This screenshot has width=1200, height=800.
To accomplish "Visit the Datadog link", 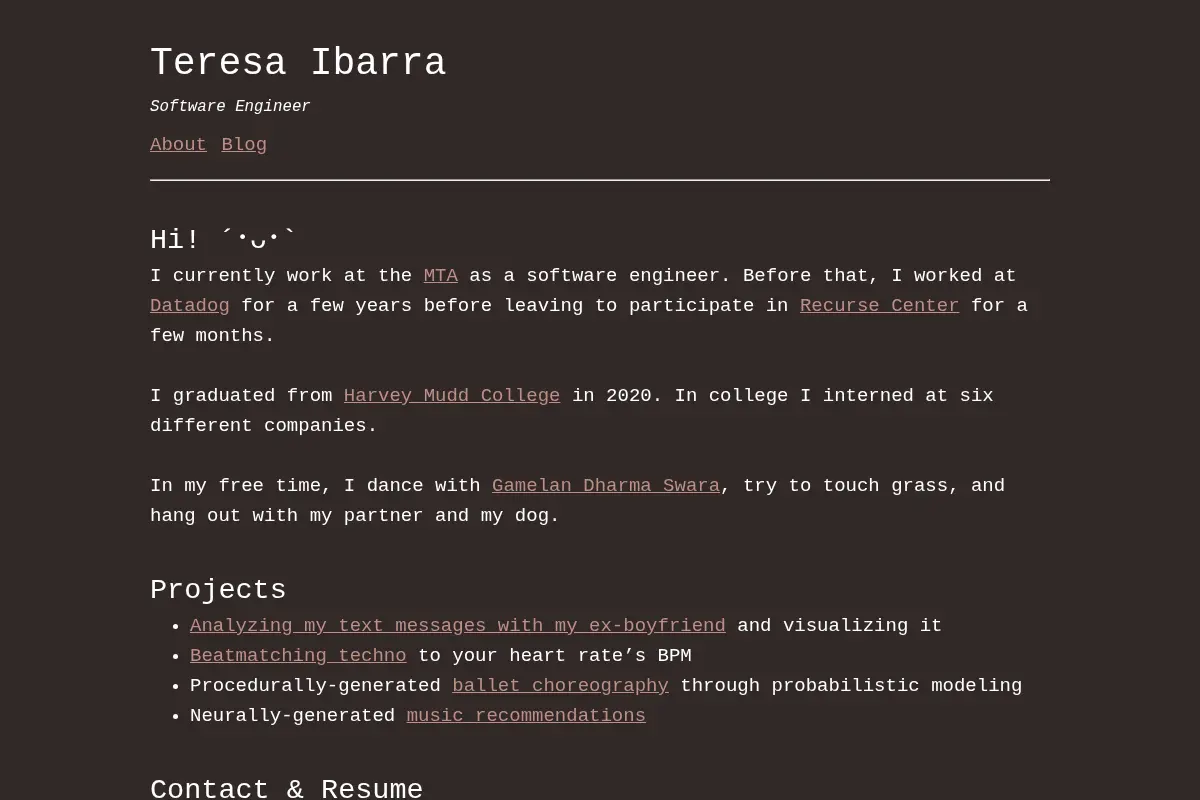I will click(190, 306).
